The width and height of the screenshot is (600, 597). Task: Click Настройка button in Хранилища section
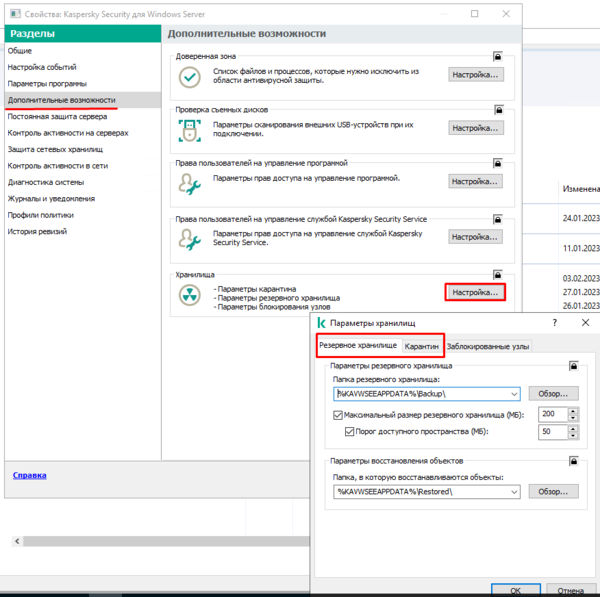click(475, 292)
